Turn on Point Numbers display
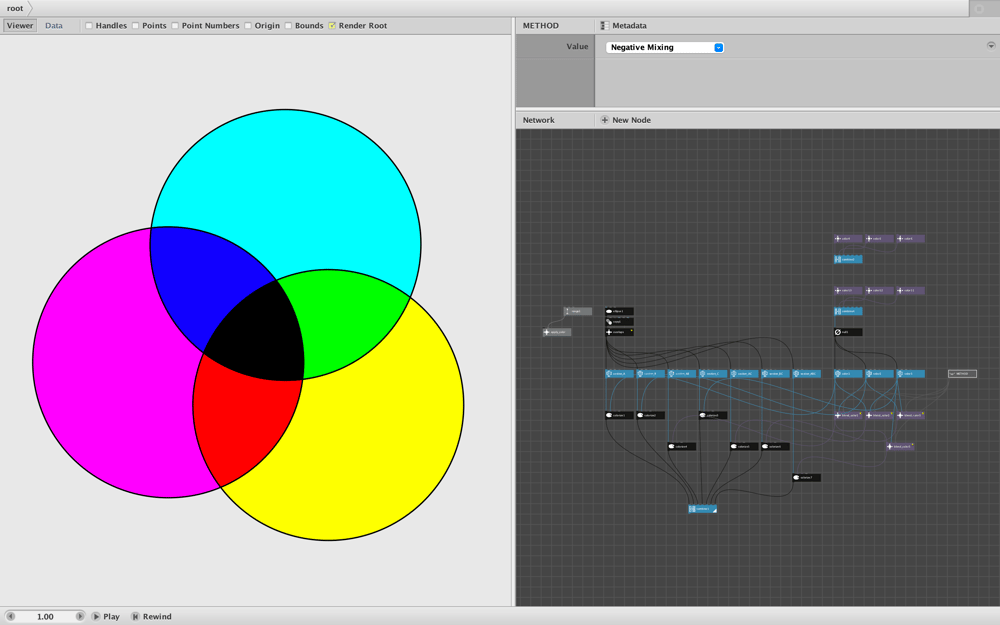Screen dimensions: 1000x625 [175, 26]
